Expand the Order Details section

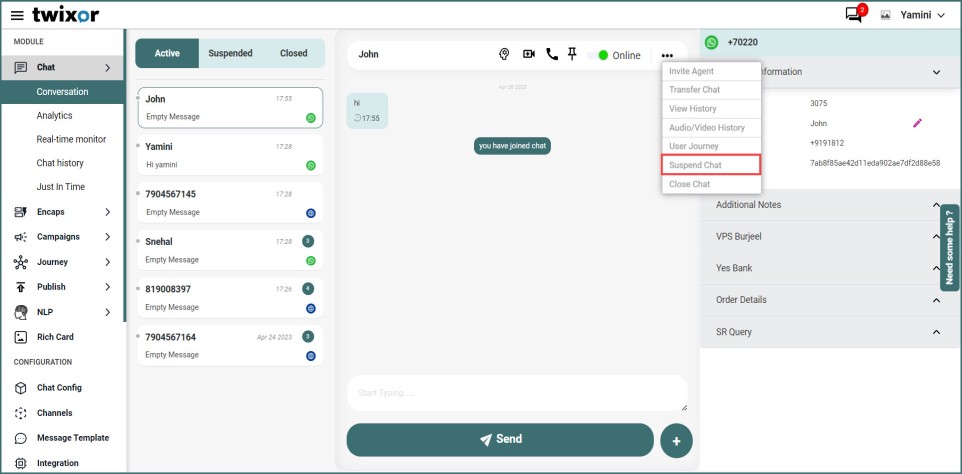[826, 300]
